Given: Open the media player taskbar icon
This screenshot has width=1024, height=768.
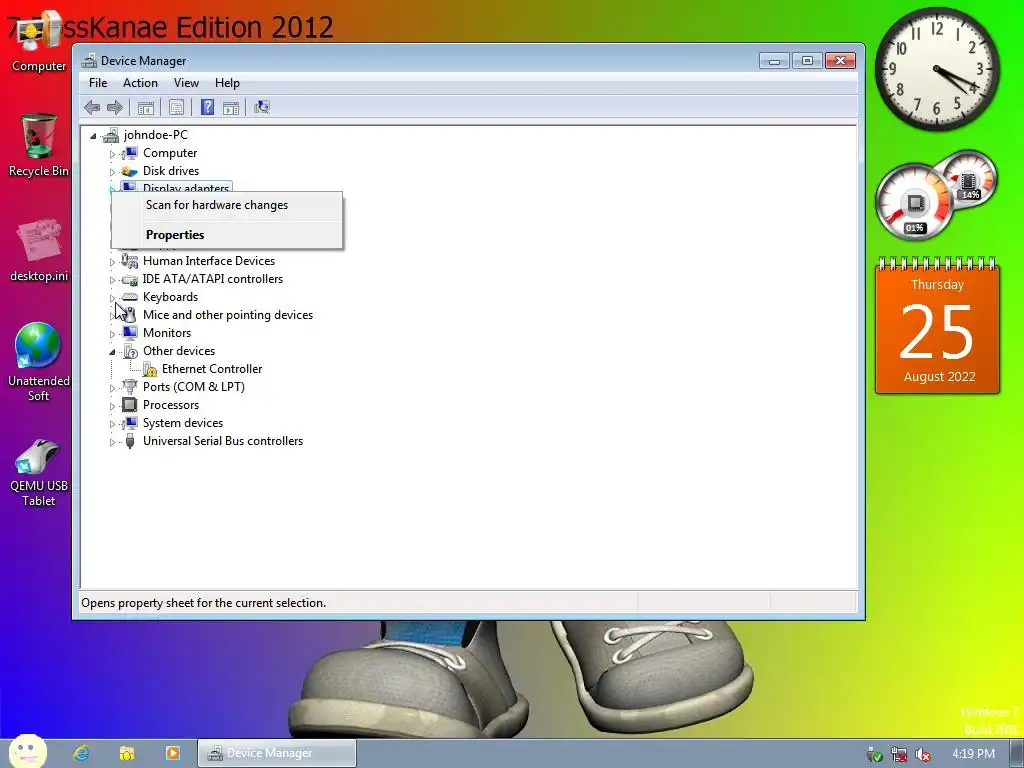Looking at the screenshot, I should (x=172, y=753).
